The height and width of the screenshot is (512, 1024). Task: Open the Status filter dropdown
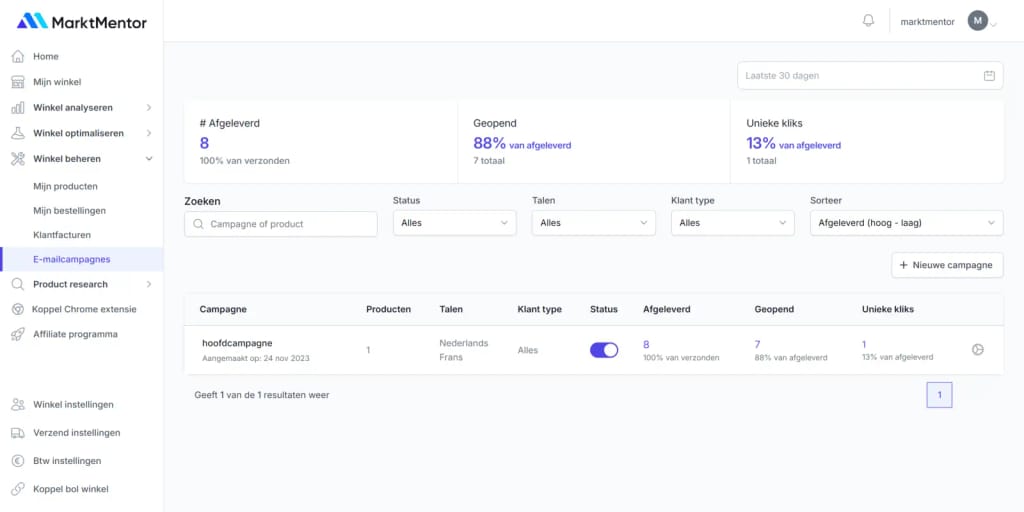pos(454,223)
